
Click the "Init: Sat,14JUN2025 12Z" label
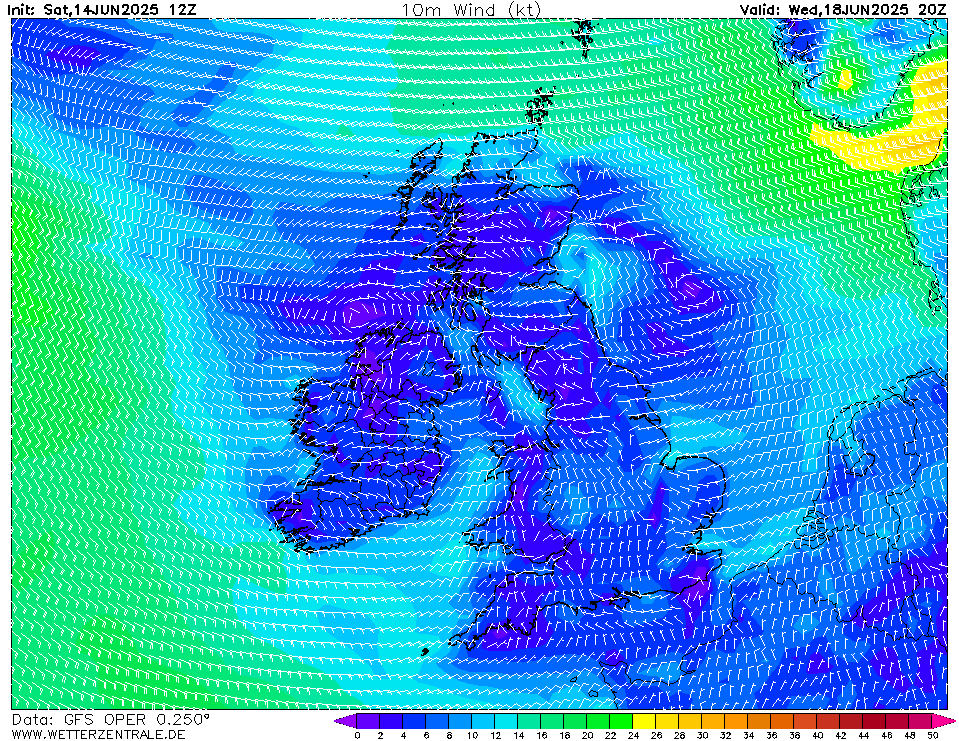[x=102, y=10]
